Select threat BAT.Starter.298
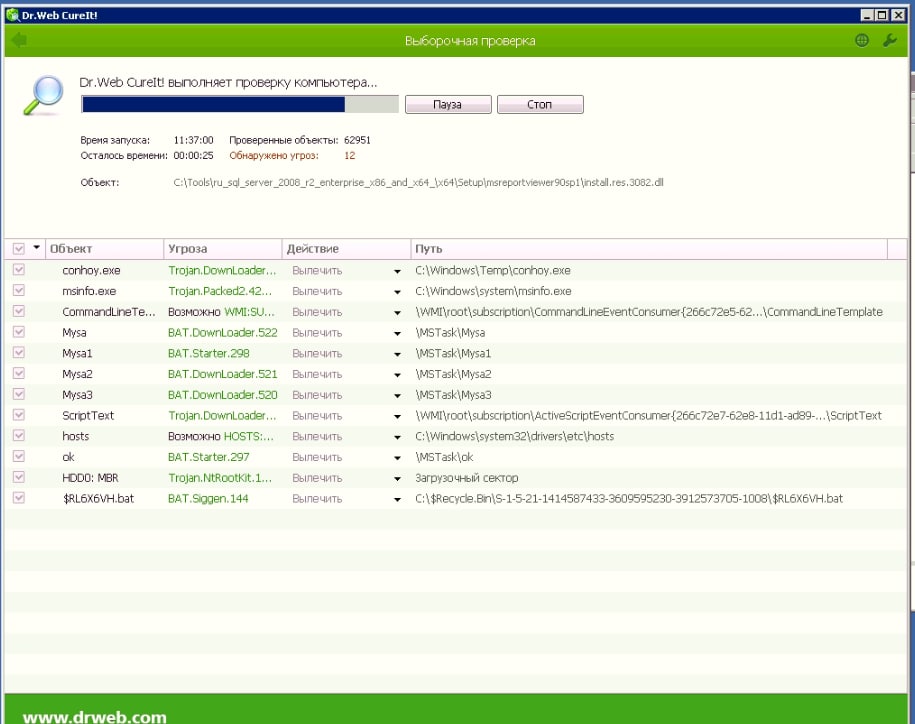Viewport: 915px width, 724px height. (208, 353)
